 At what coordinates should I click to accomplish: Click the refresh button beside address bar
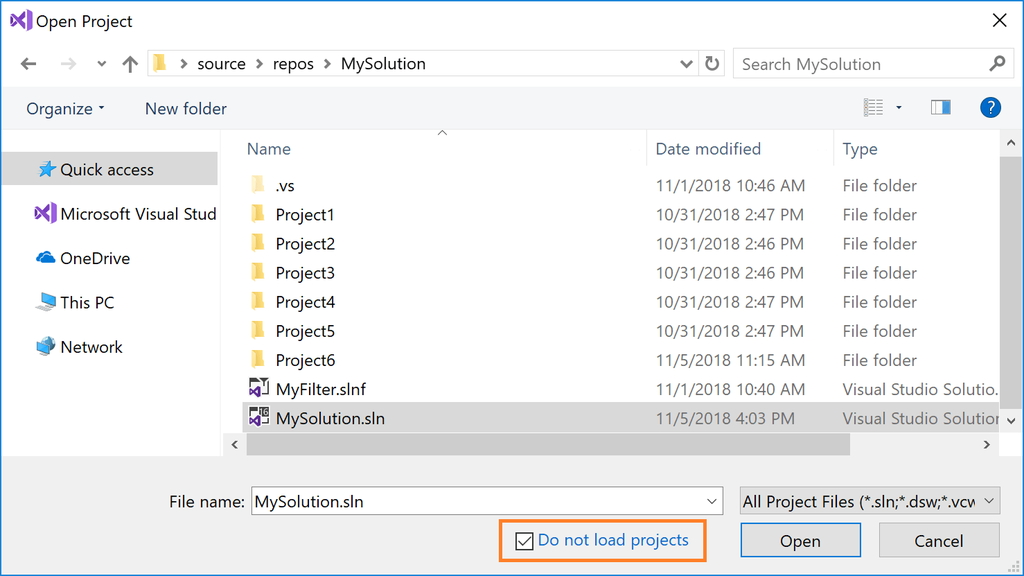coord(712,64)
